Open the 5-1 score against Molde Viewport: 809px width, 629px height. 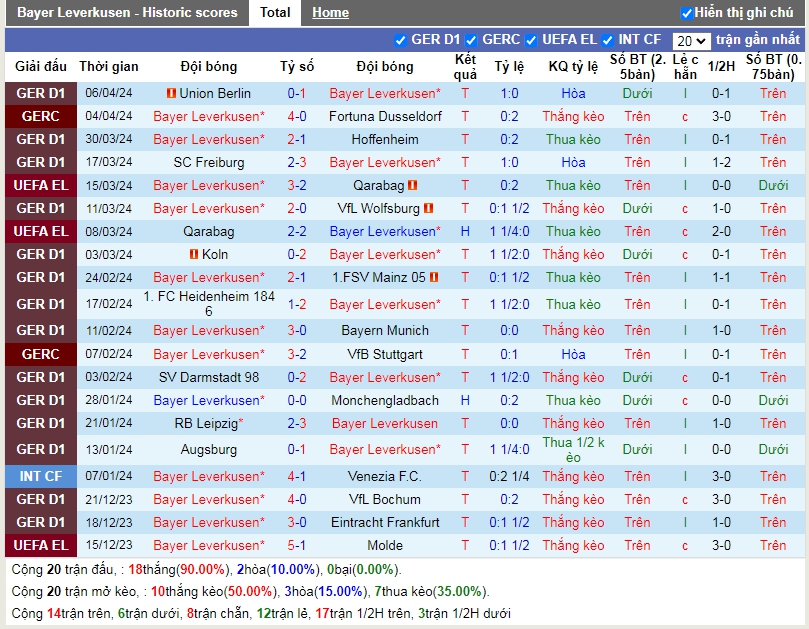click(297, 545)
